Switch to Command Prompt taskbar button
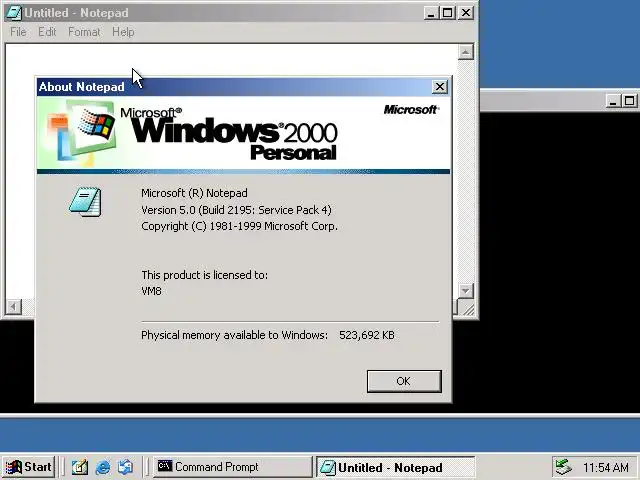 coord(233,467)
